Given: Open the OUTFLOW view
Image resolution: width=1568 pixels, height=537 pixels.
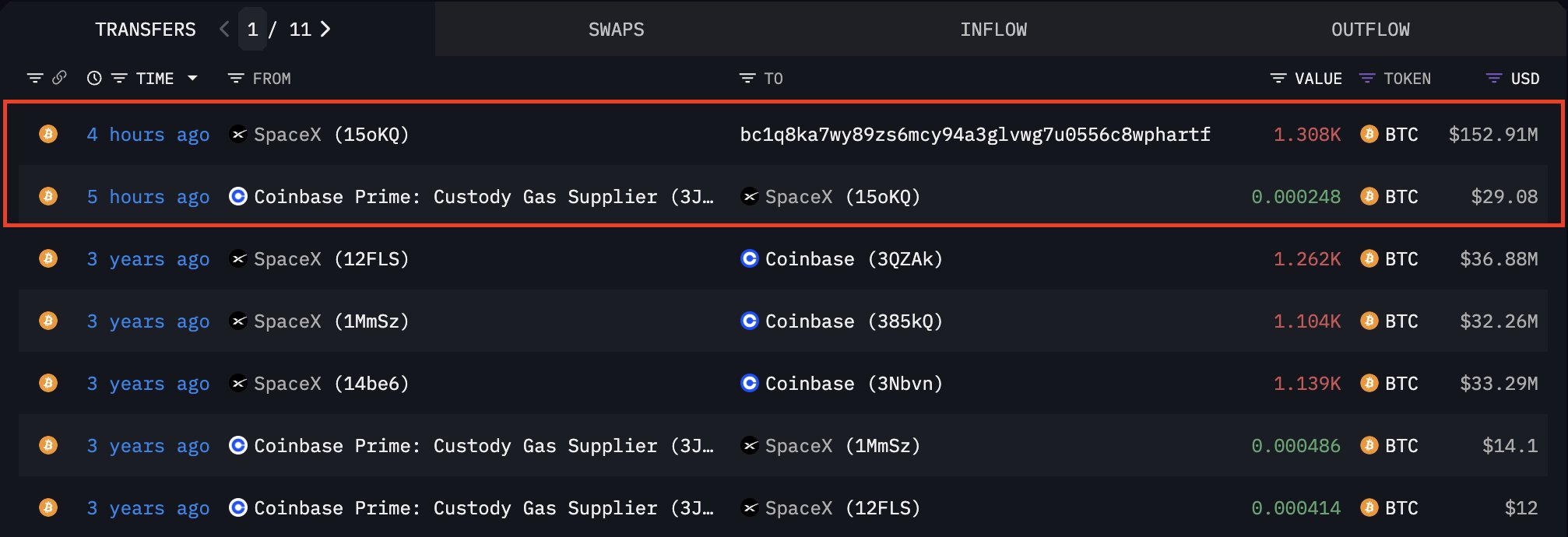Looking at the screenshot, I should click(1369, 29).
